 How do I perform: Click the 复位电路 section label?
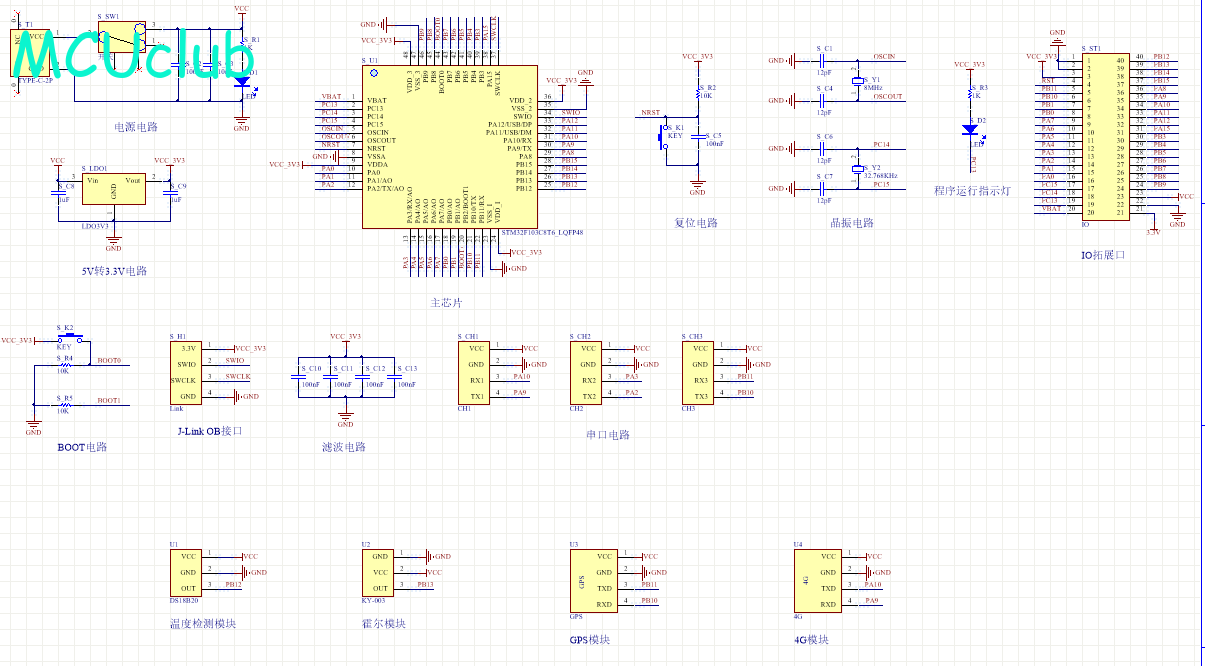tap(697, 222)
